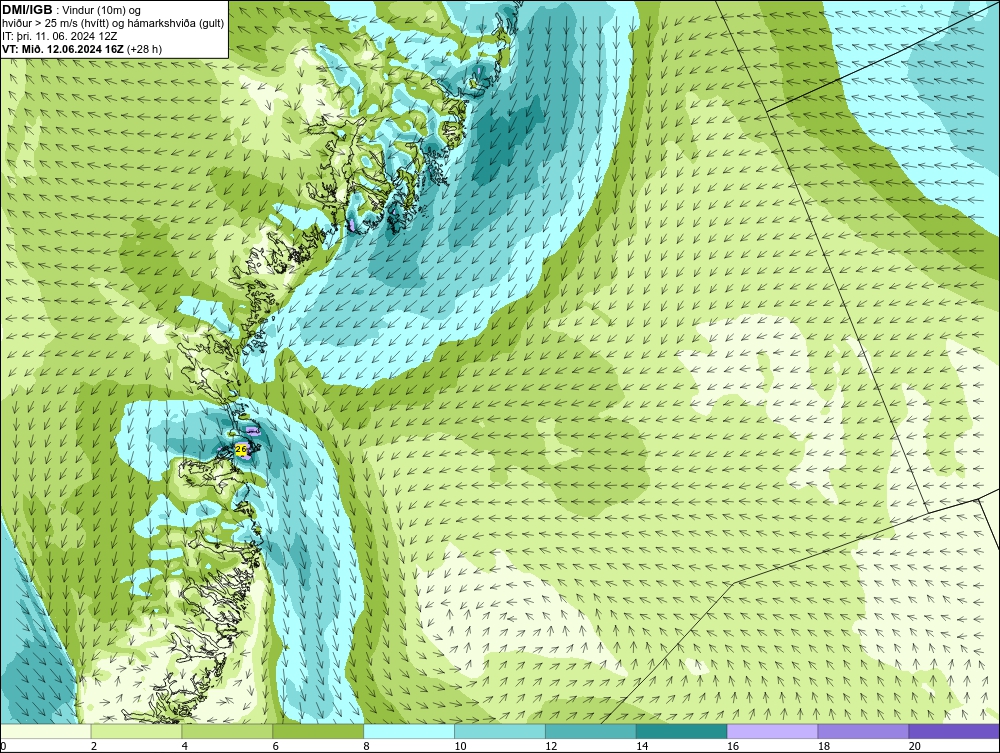Select the 16-18 m/s light purple swatch

point(772,731)
